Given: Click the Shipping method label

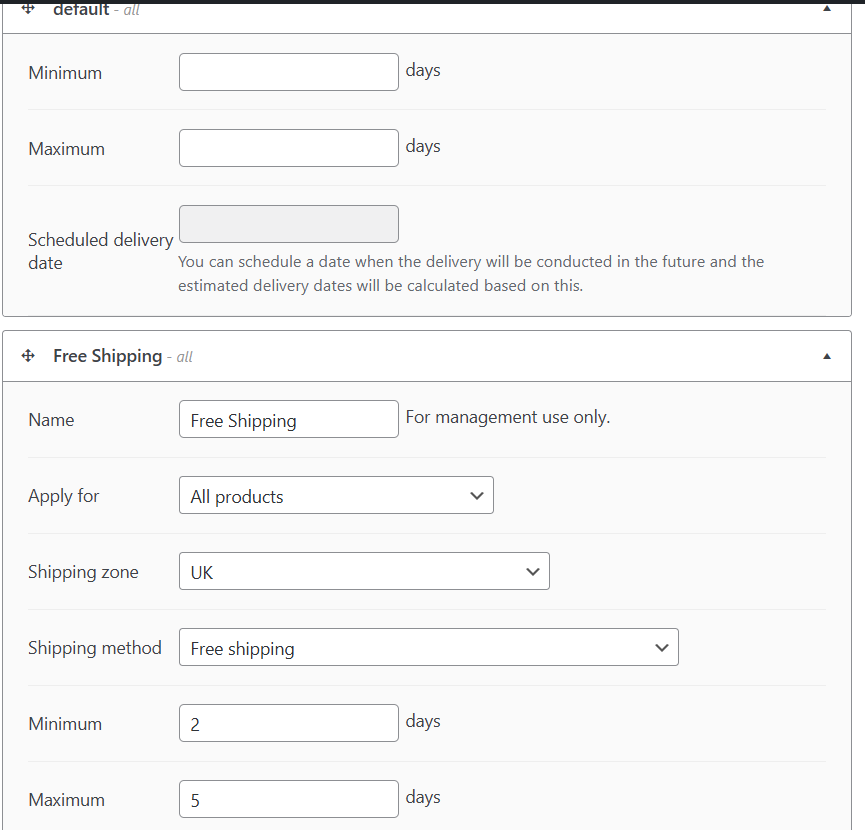Looking at the screenshot, I should (x=95, y=648).
